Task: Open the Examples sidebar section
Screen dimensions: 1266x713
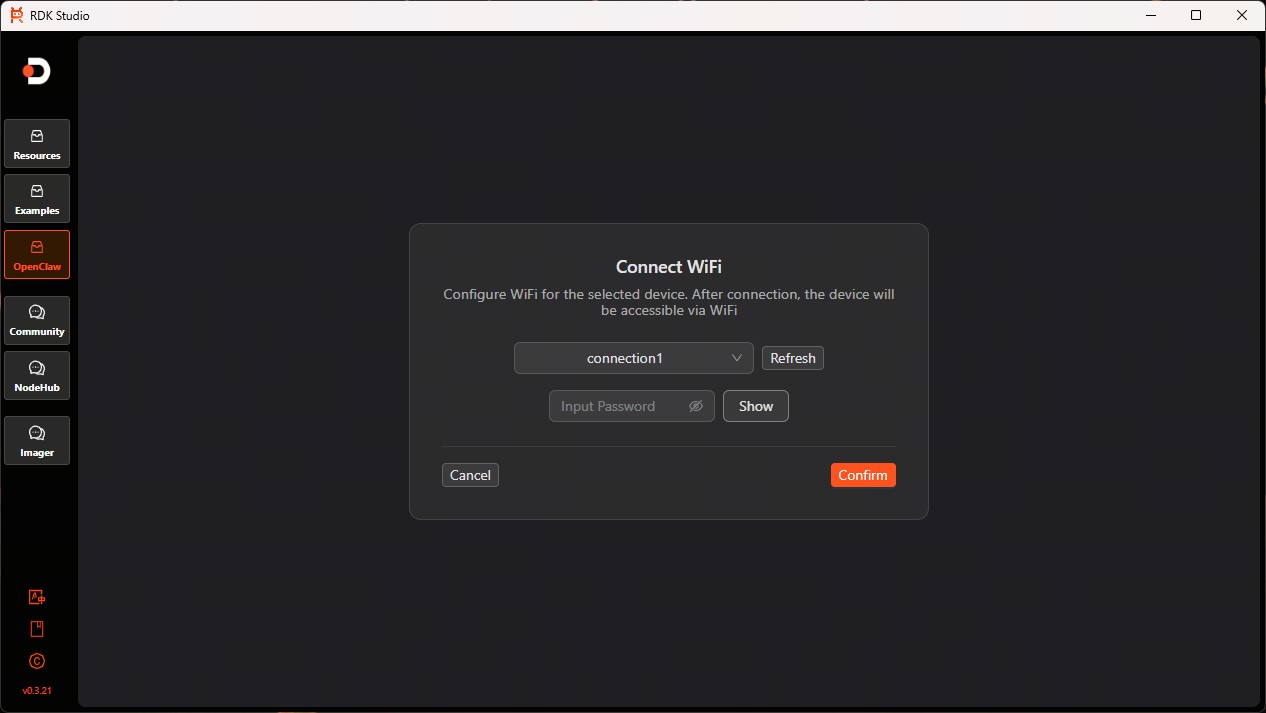Action: coord(37,198)
